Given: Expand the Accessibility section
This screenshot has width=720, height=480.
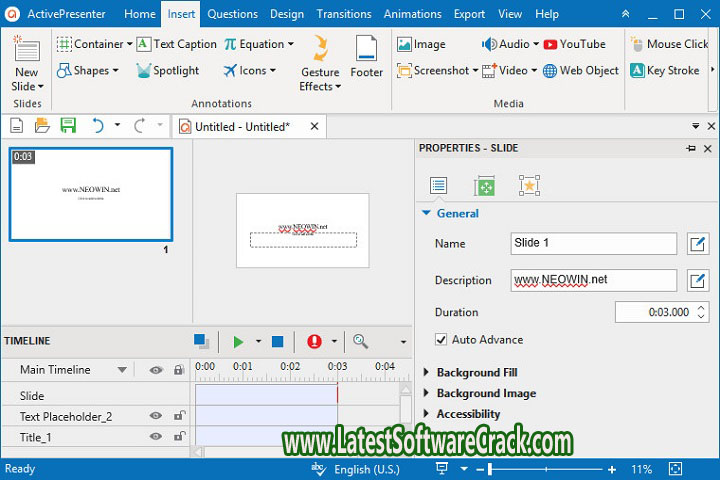Looking at the screenshot, I should tap(468, 414).
